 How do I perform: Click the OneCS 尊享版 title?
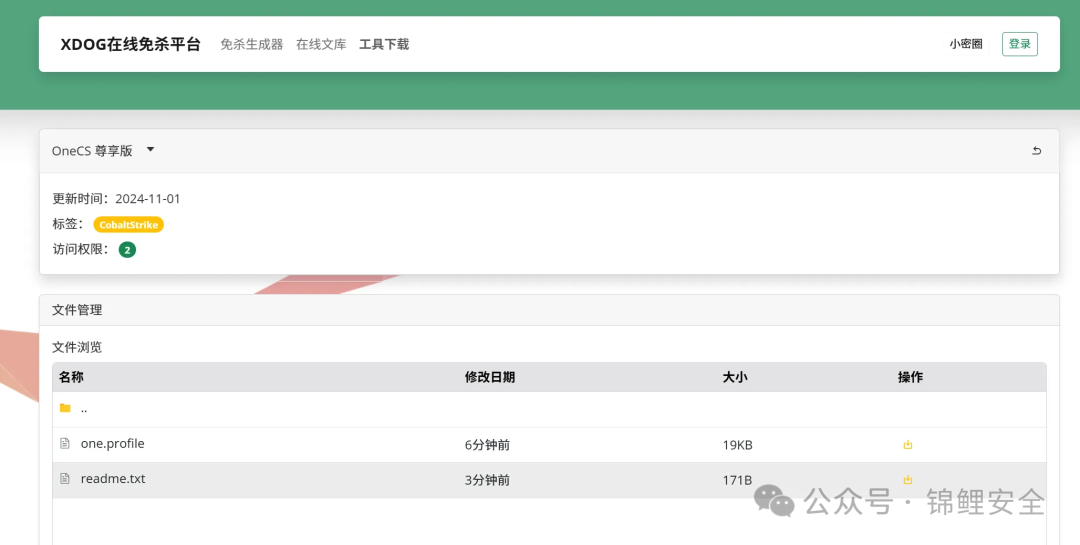click(92, 151)
